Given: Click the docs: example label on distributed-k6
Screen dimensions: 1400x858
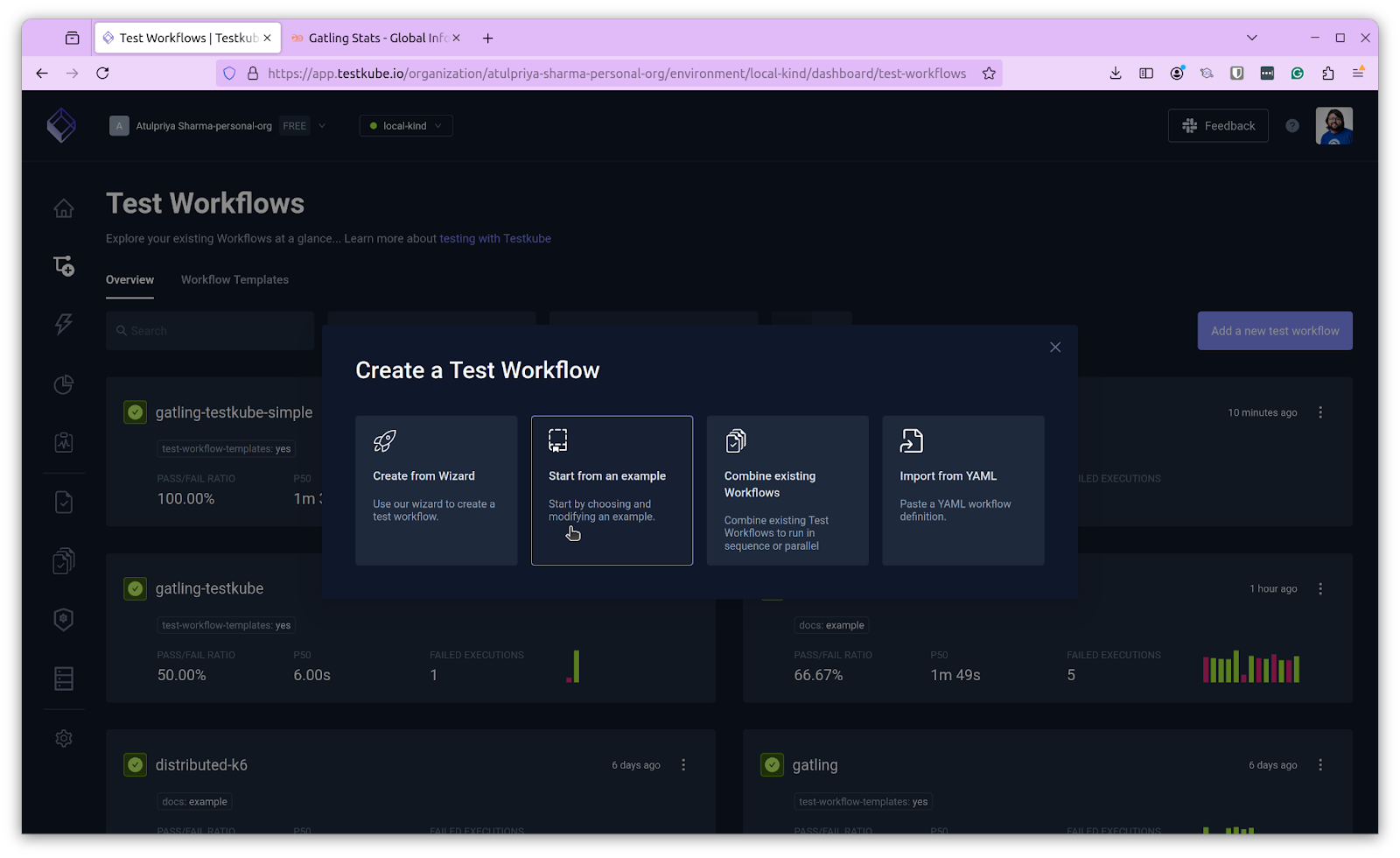Looking at the screenshot, I should [194, 802].
